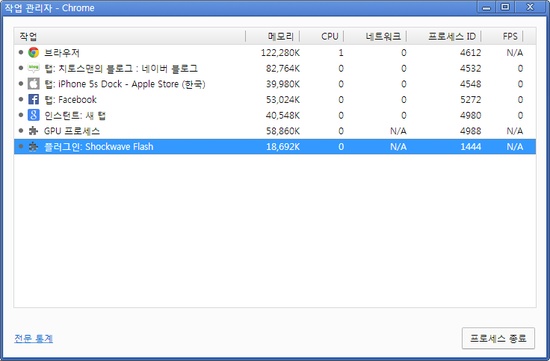The width and height of the screenshot is (550, 361).
Task: Click memory value 39,980K
Action: coord(283,84)
